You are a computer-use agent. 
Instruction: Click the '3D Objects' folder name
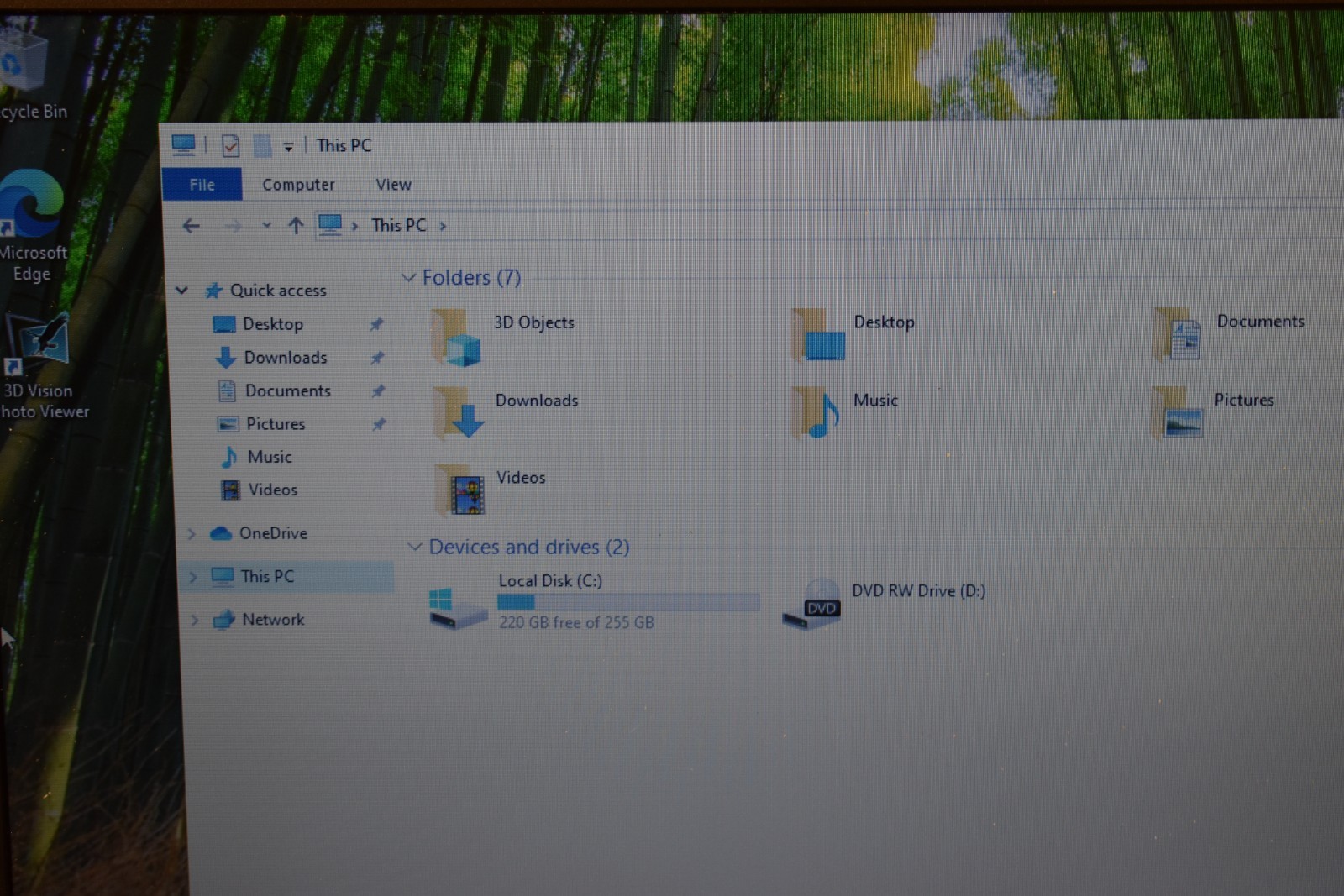[x=534, y=322]
